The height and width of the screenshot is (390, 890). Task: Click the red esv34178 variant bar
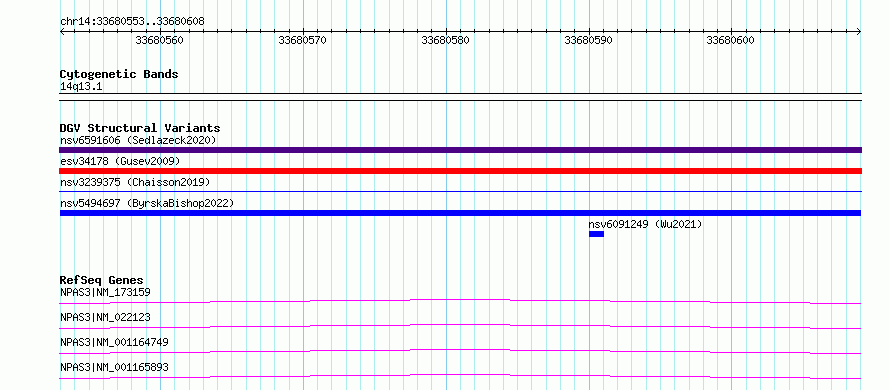(x=460, y=171)
